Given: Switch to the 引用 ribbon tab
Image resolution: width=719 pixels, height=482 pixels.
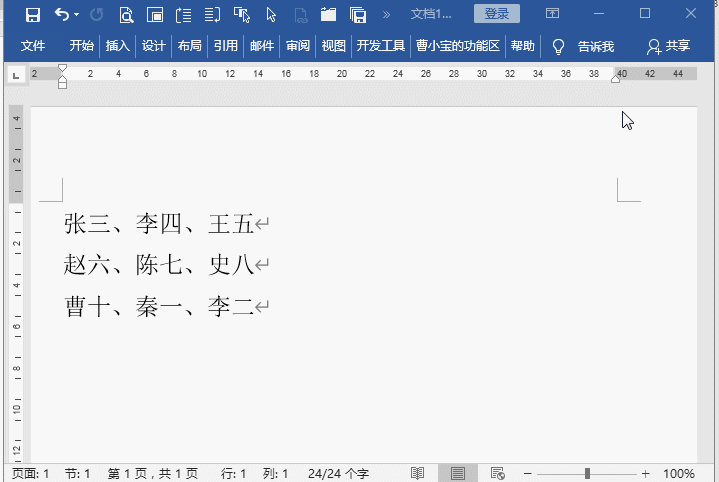Looking at the screenshot, I should (x=226, y=46).
